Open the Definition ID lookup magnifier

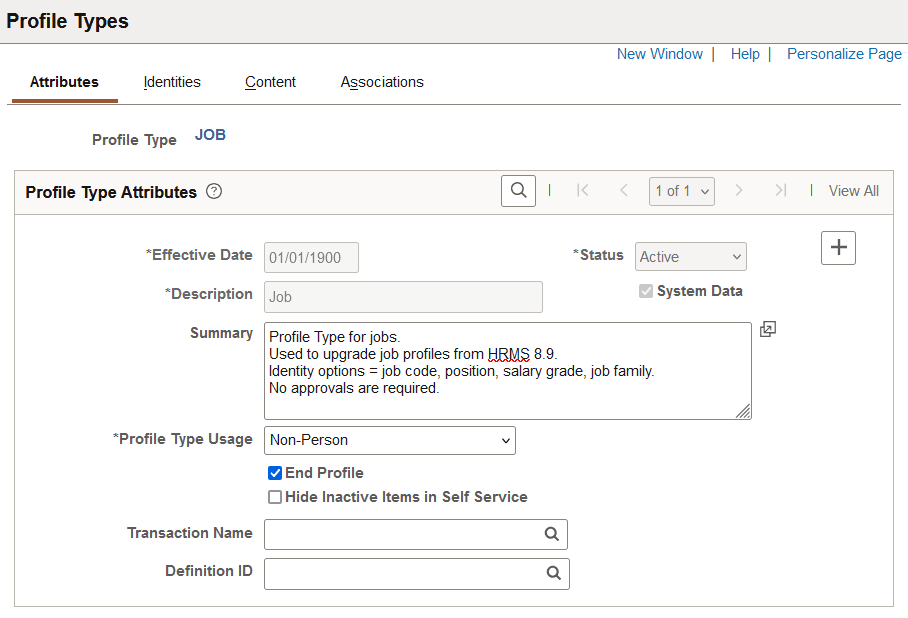tap(554, 573)
